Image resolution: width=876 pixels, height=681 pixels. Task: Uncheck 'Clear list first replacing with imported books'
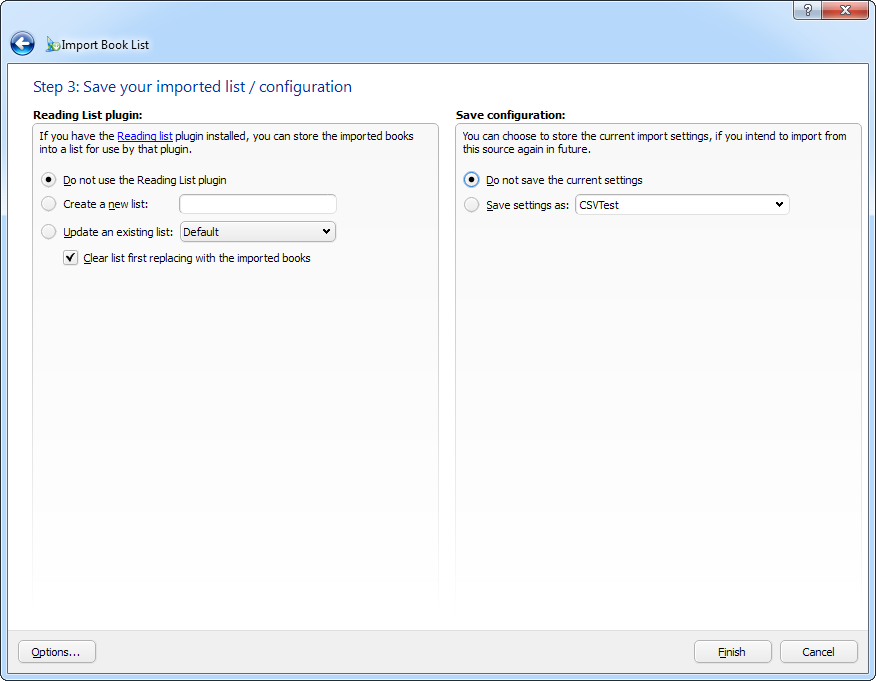tap(71, 258)
